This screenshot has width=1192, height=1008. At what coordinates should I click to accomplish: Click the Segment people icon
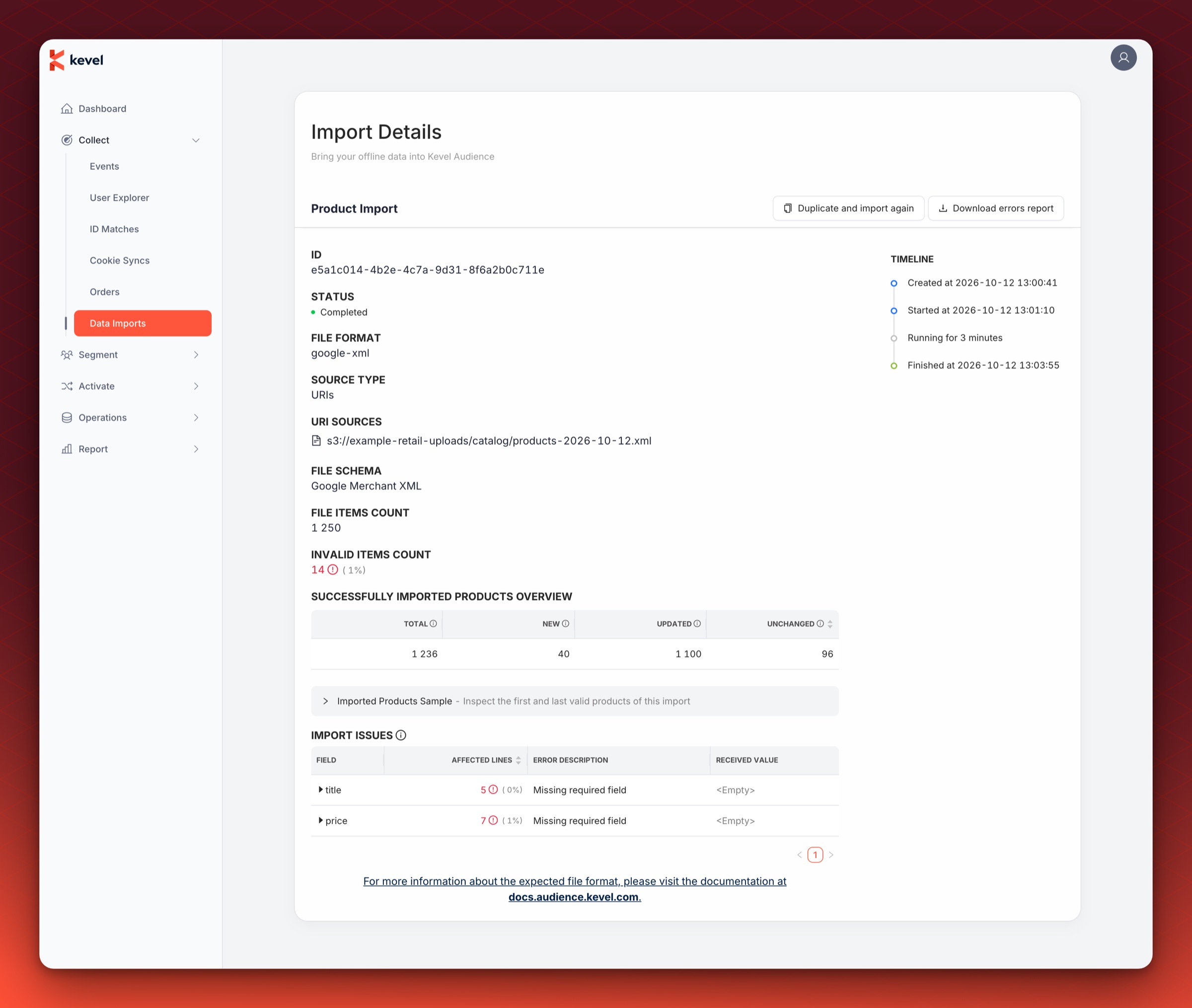click(x=67, y=355)
